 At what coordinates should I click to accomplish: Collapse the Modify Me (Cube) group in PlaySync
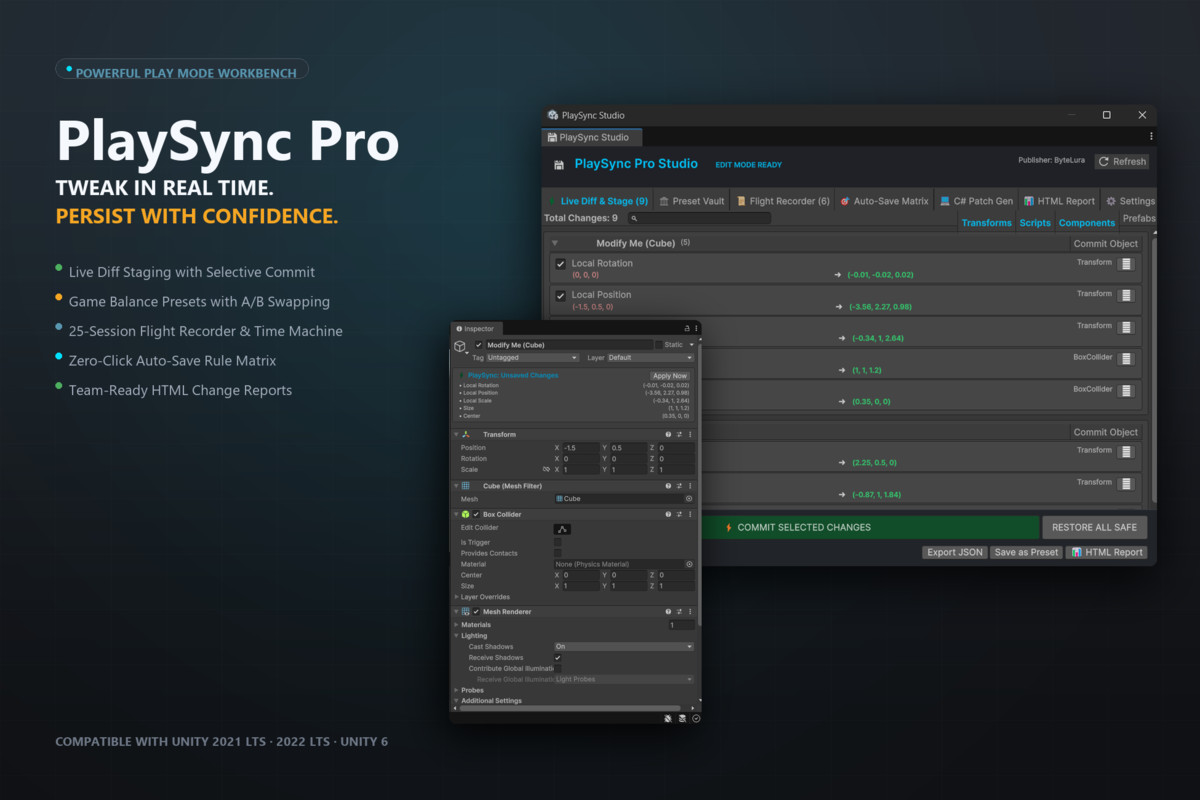coord(555,243)
